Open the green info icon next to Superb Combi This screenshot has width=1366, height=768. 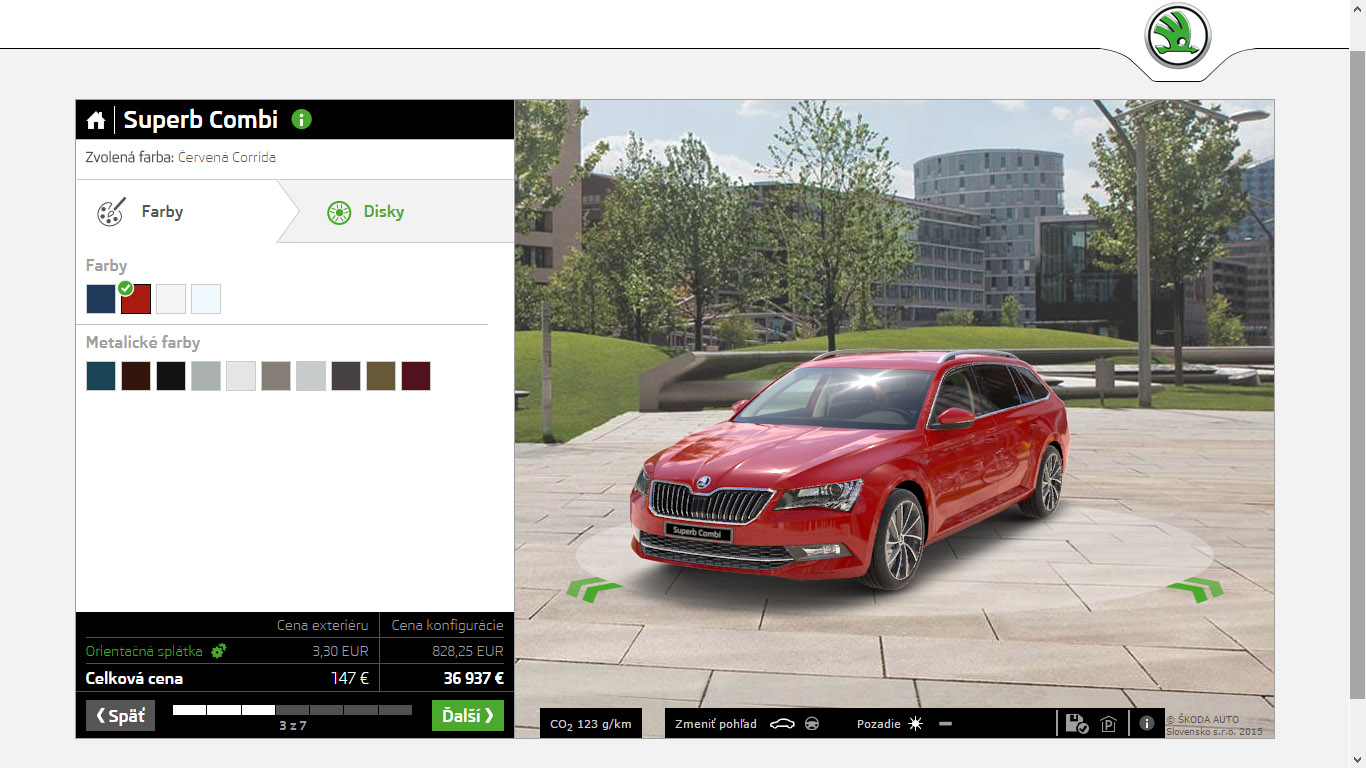(x=302, y=119)
